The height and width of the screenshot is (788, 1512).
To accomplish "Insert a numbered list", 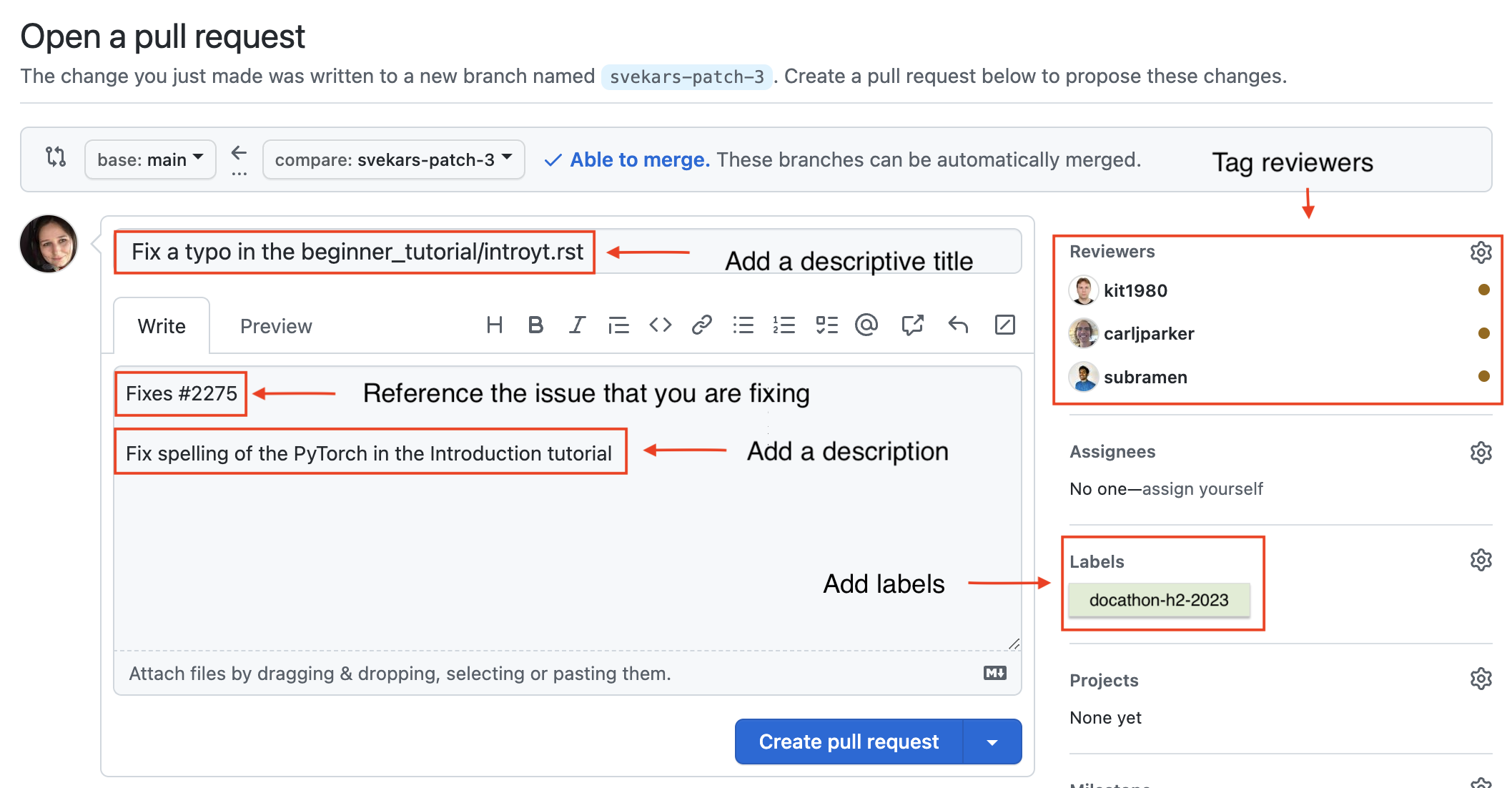I will pos(784,325).
